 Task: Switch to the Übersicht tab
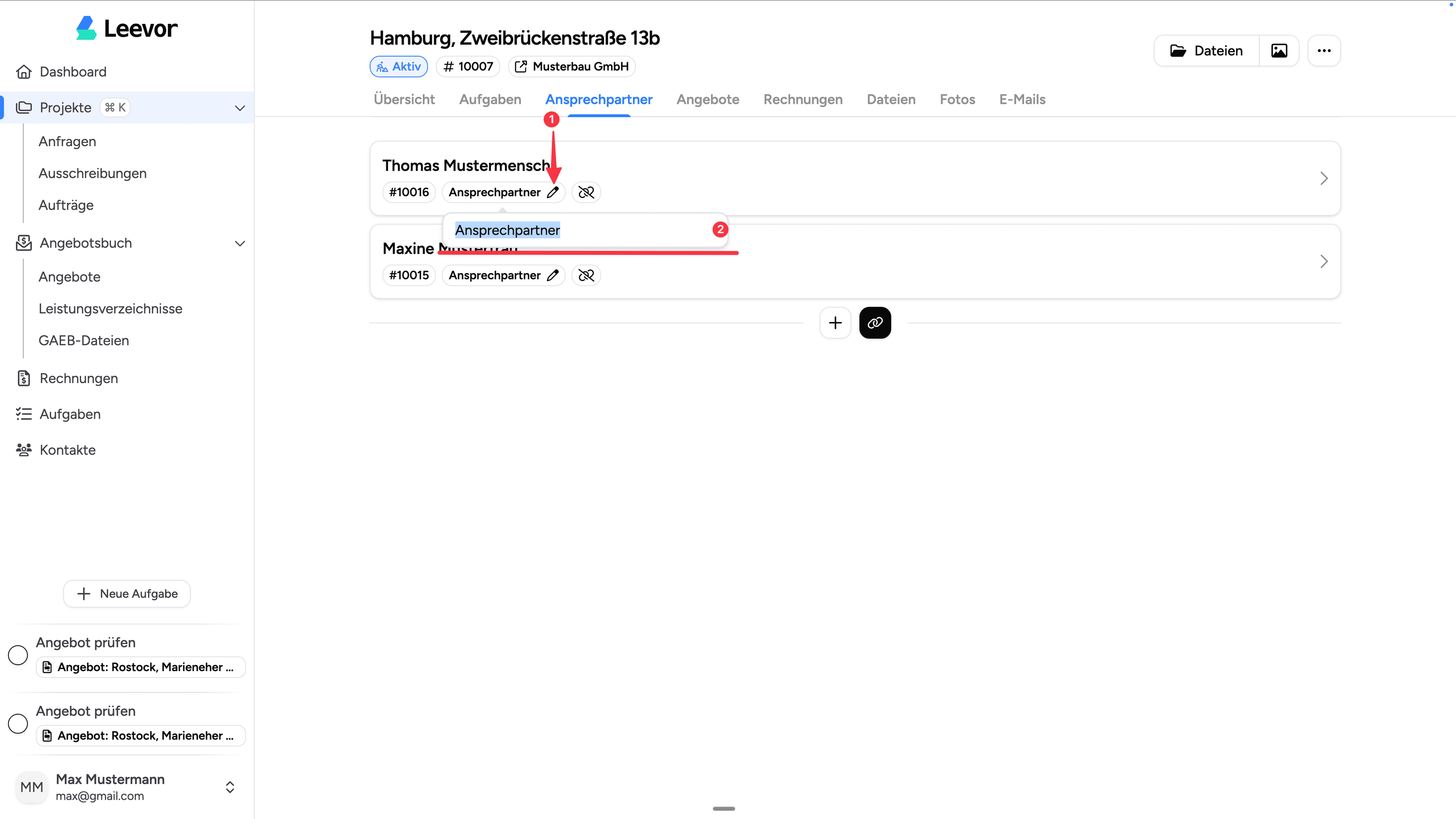coord(403,99)
